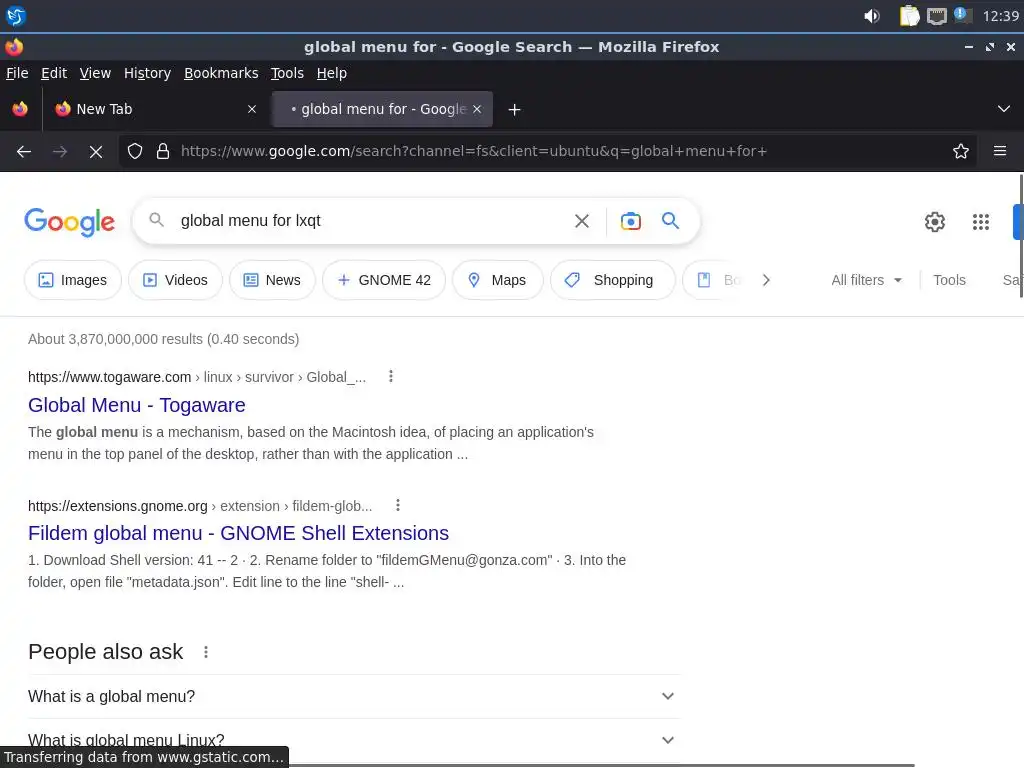Open the Lubuntu application menu icon
Viewport: 1024px width, 768px height.
pos(16,16)
